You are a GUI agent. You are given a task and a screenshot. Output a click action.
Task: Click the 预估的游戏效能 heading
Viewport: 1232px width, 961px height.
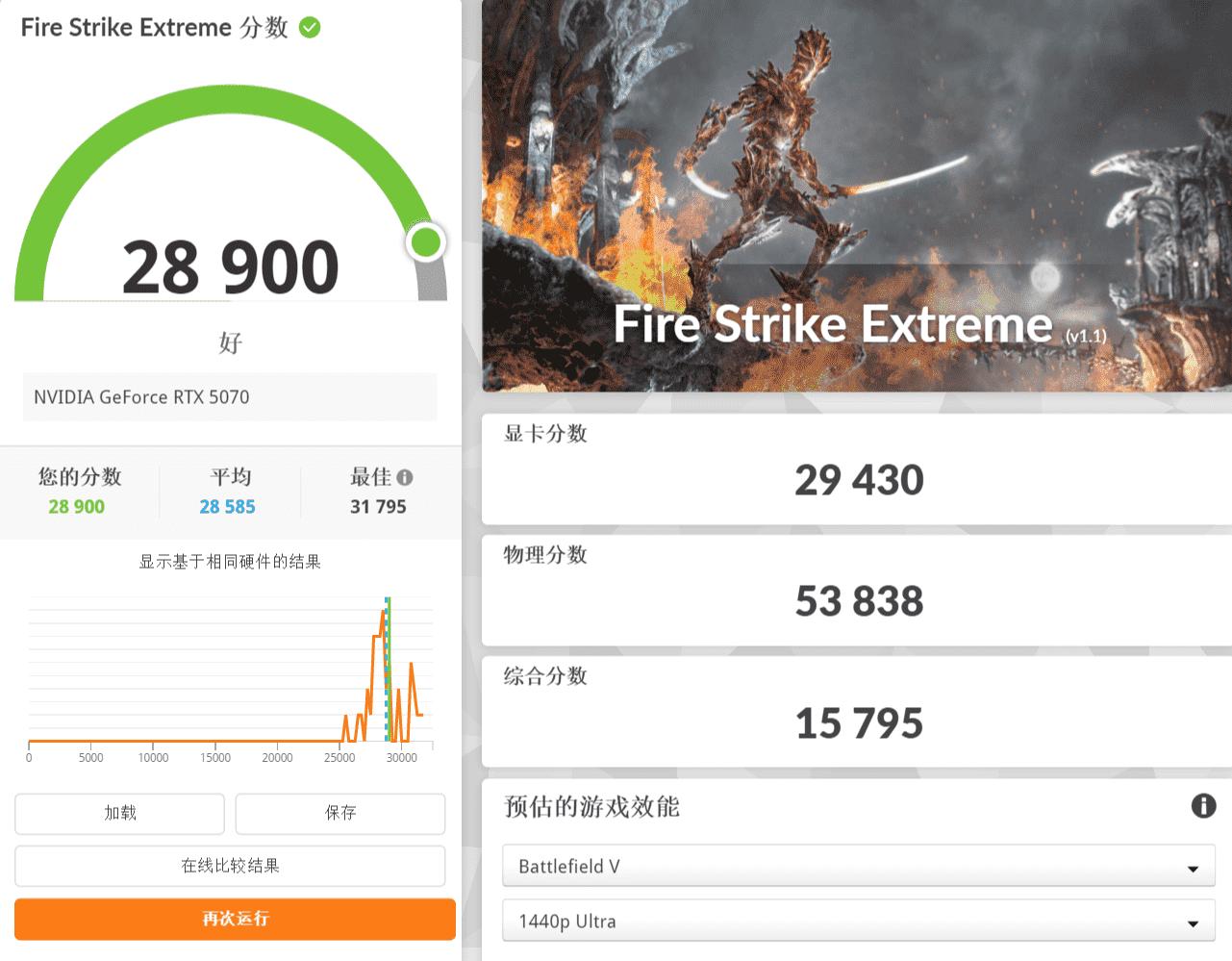(591, 806)
